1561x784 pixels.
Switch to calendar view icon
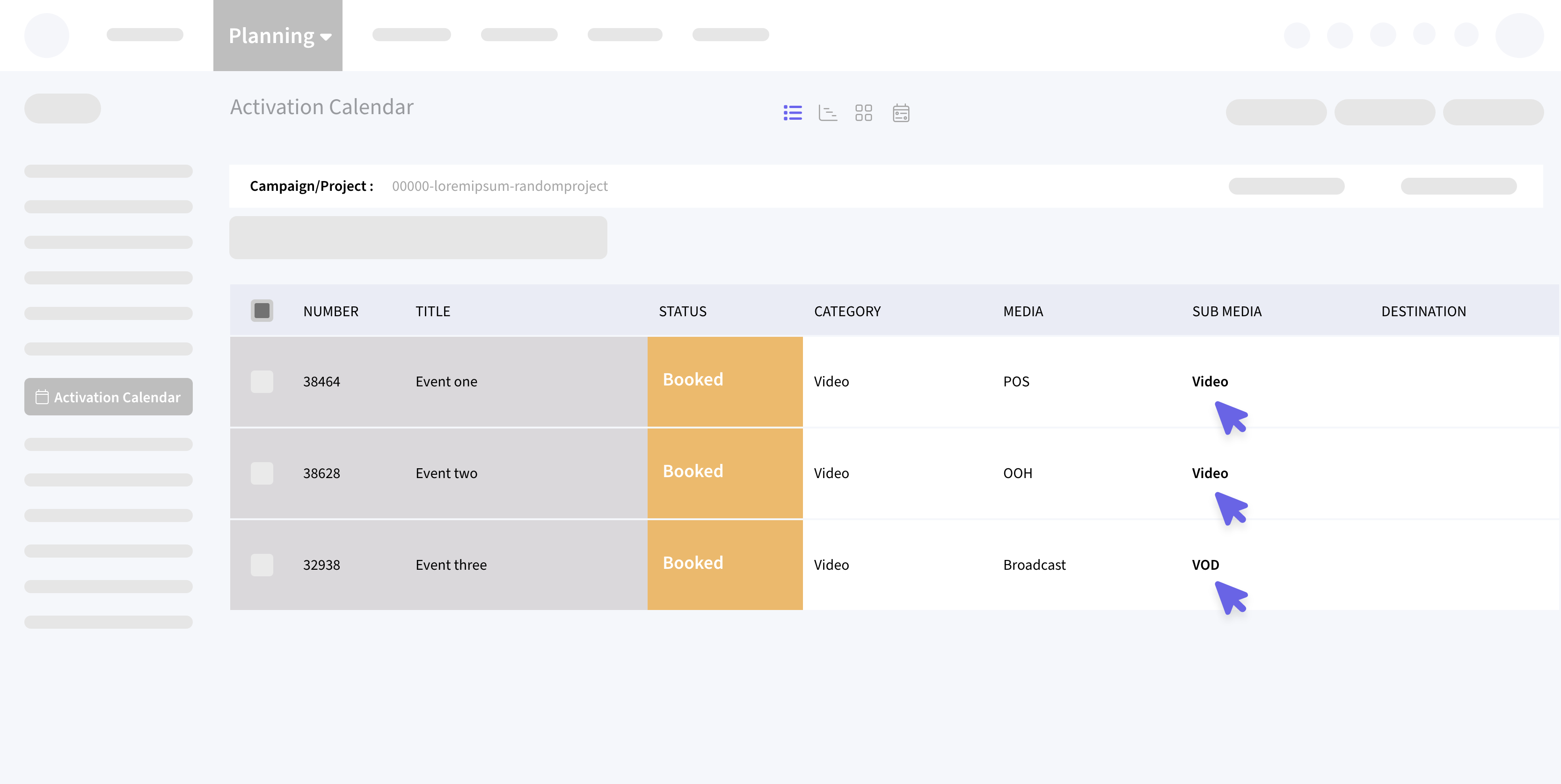click(x=900, y=113)
